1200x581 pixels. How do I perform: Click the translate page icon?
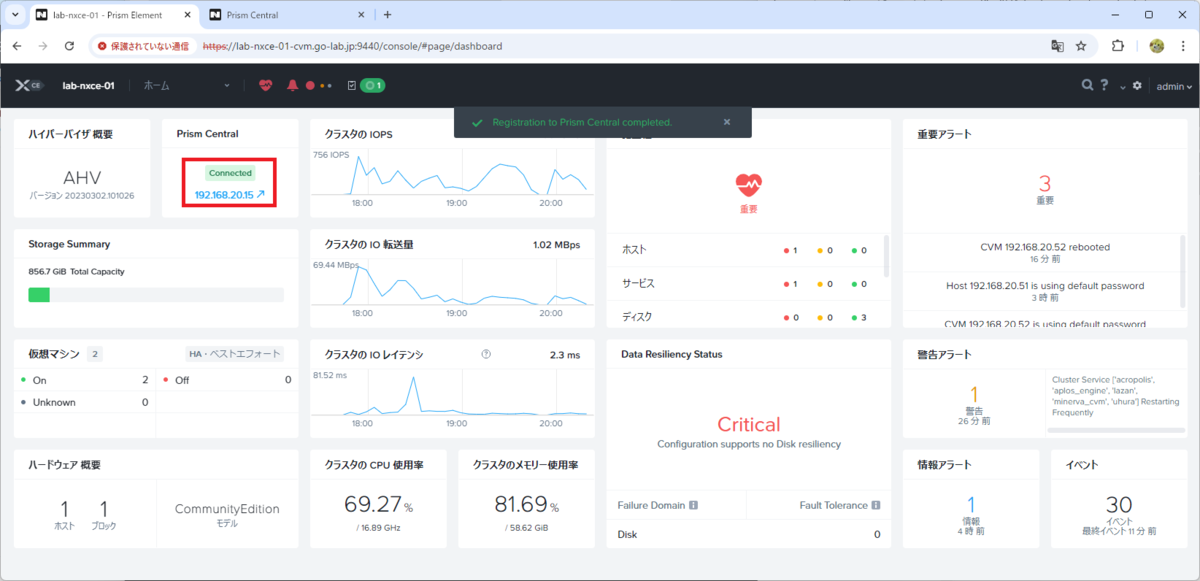click(1057, 46)
